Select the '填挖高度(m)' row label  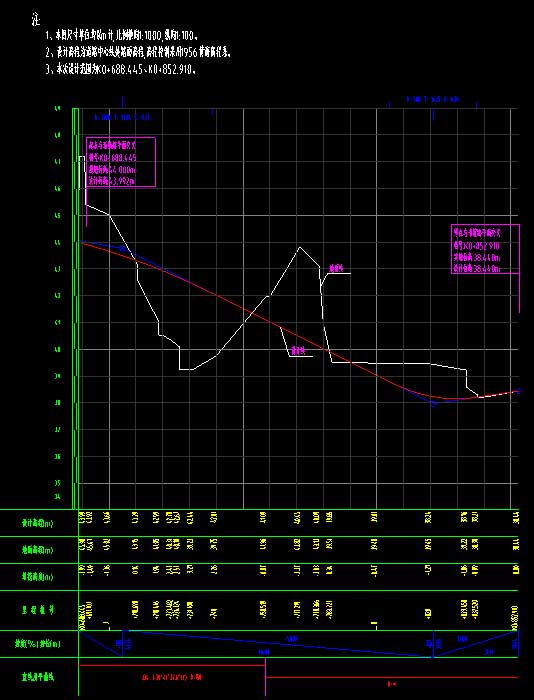(37, 577)
